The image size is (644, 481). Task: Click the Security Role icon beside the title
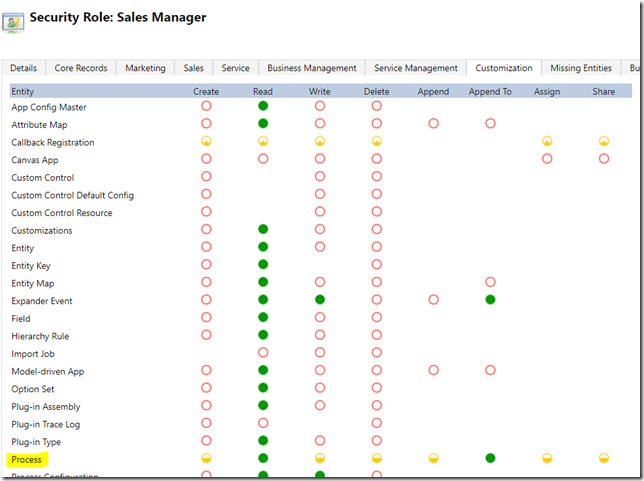point(13,22)
